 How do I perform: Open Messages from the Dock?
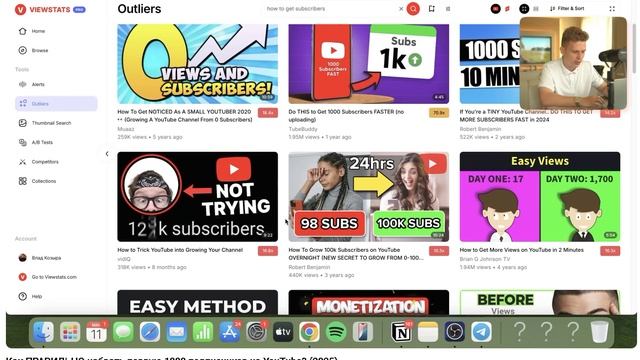click(123, 331)
